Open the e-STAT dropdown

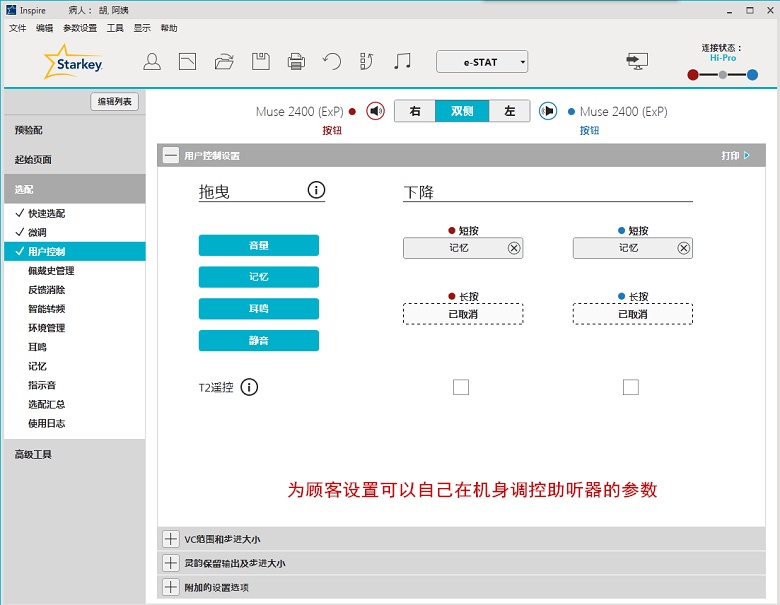point(482,62)
